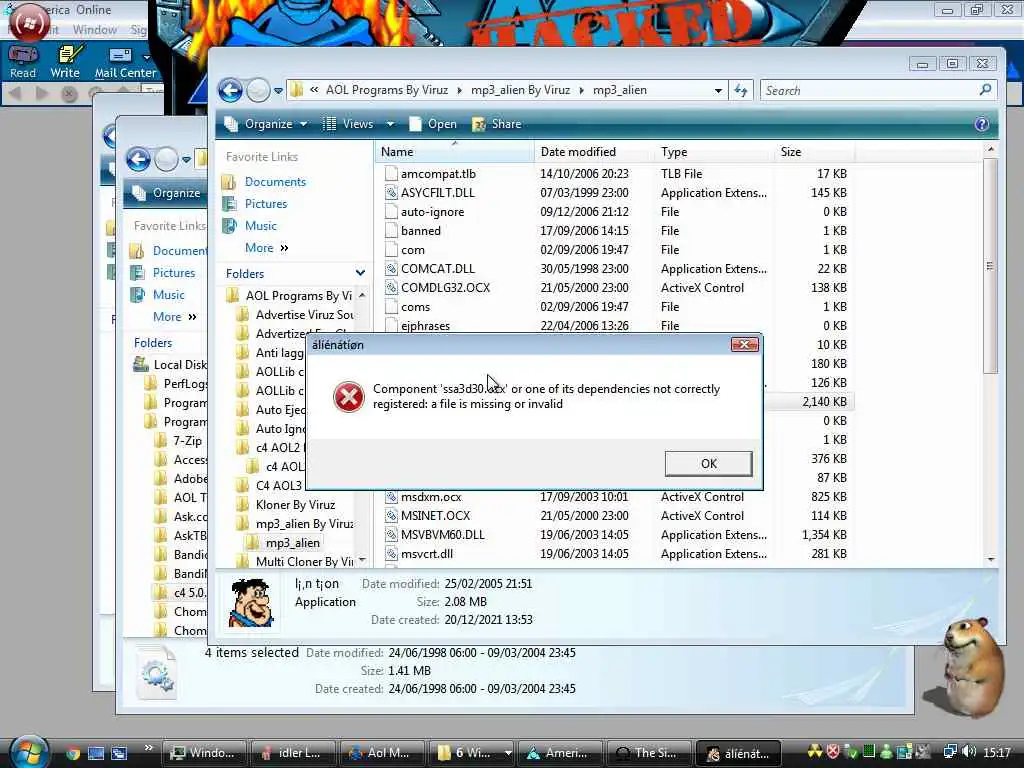Open the Window menu in AOL
Image resolution: width=1024 pixels, height=768 pixels.
tap(95, 30)
